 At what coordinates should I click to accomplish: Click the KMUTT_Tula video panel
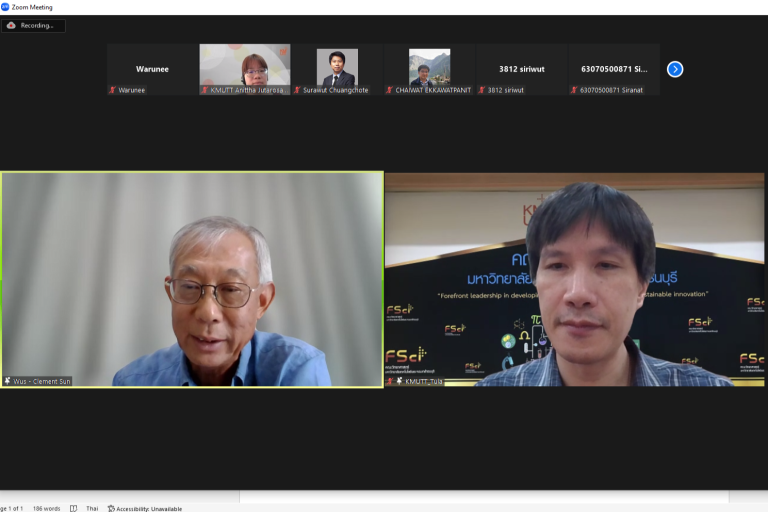pyautogui.click(x=575, y=279)
